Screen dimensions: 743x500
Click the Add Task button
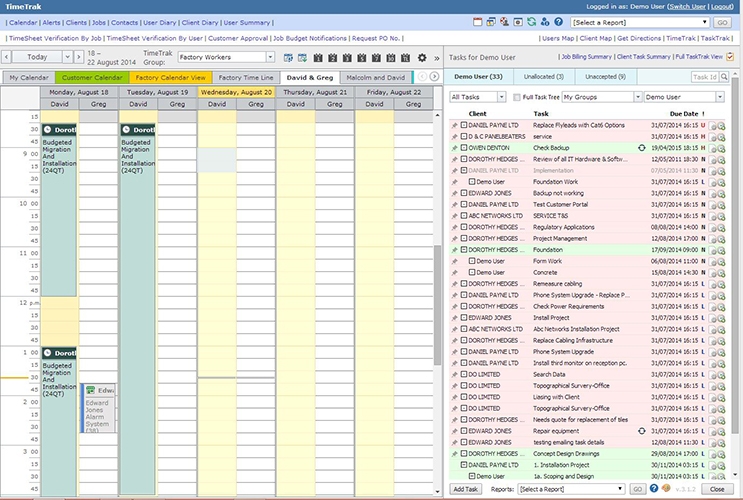click(465, 489)
